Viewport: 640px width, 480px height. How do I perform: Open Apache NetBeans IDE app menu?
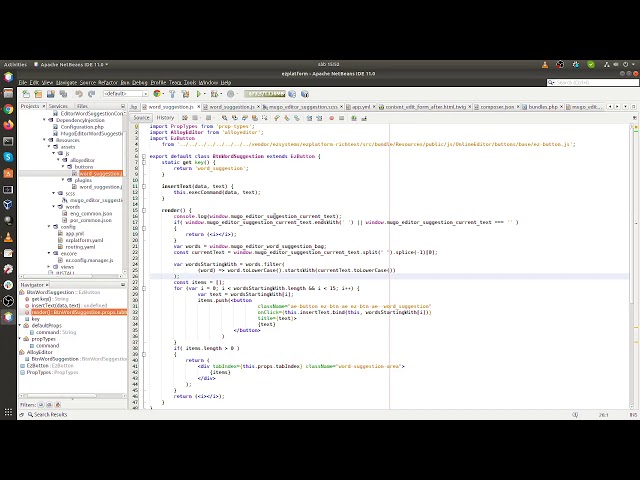(71, 64)
